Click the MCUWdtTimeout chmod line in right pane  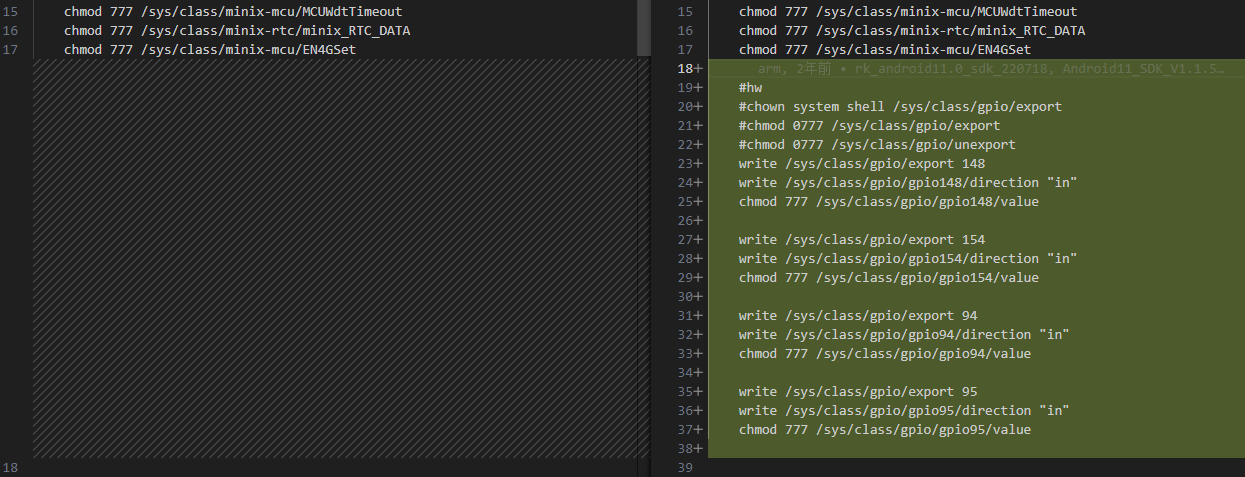click(x=908, y=12)
